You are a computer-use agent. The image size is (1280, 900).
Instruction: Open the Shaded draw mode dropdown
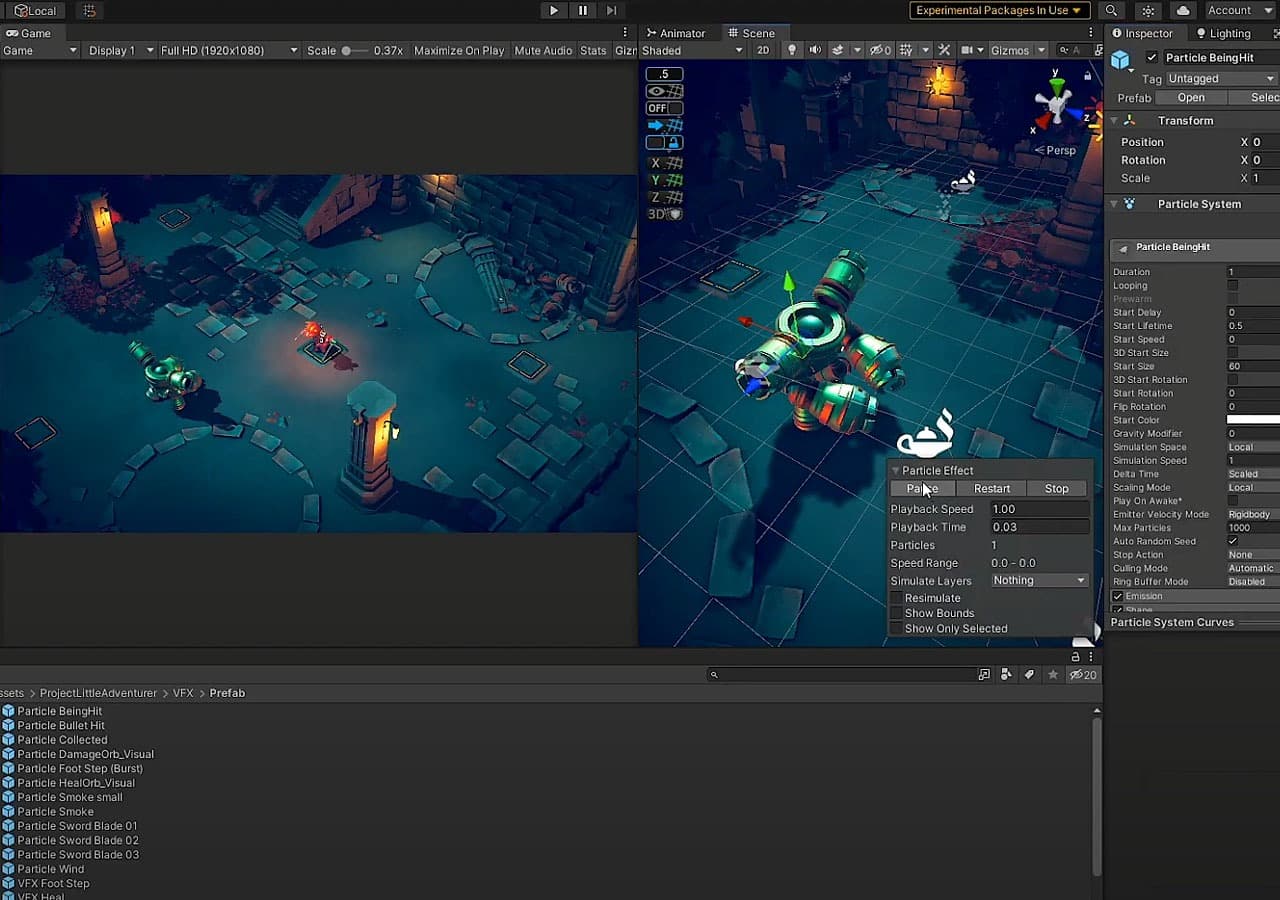(693, 50)
